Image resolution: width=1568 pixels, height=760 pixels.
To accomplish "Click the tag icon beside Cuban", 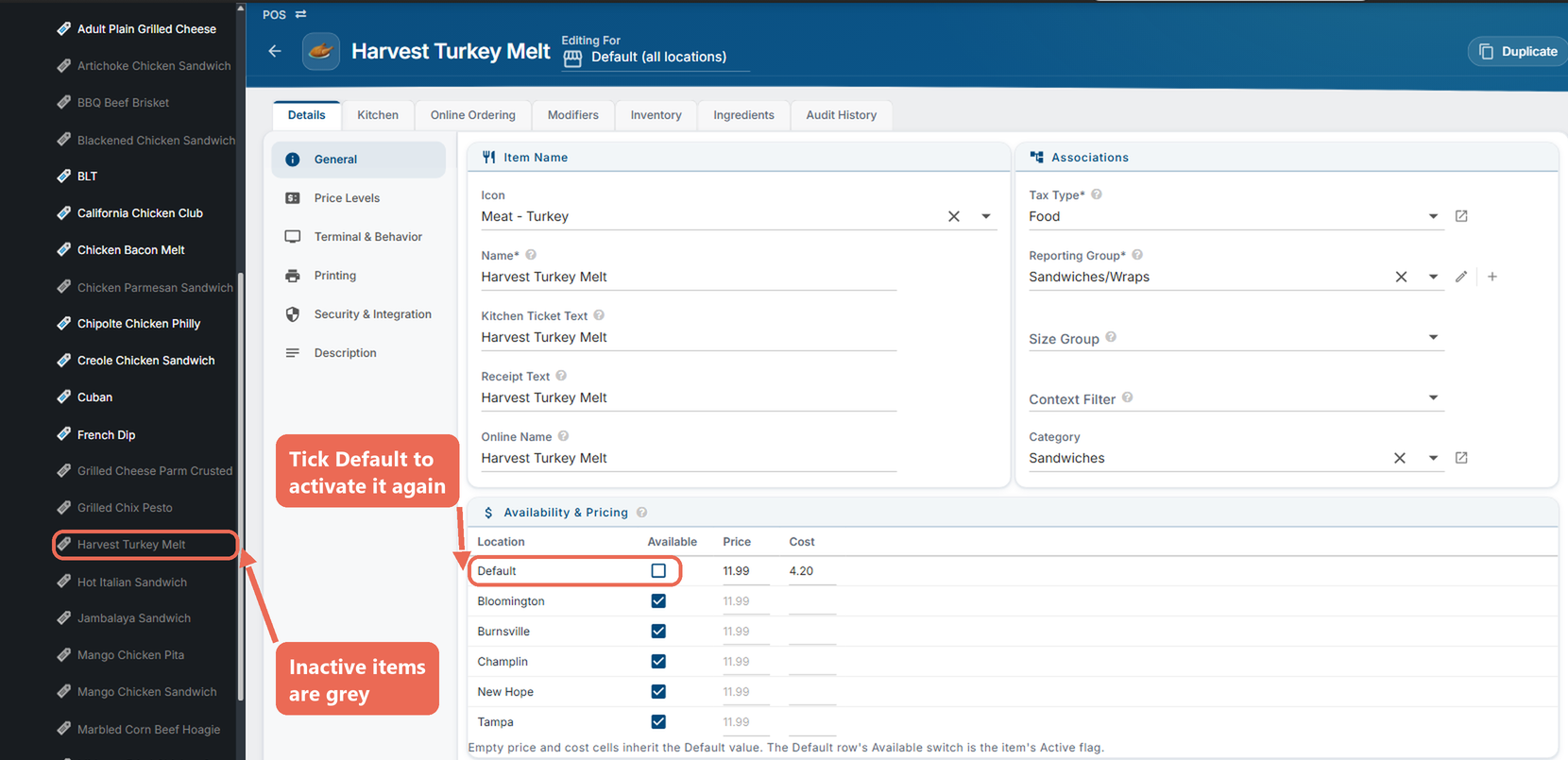I will point(63,397).
